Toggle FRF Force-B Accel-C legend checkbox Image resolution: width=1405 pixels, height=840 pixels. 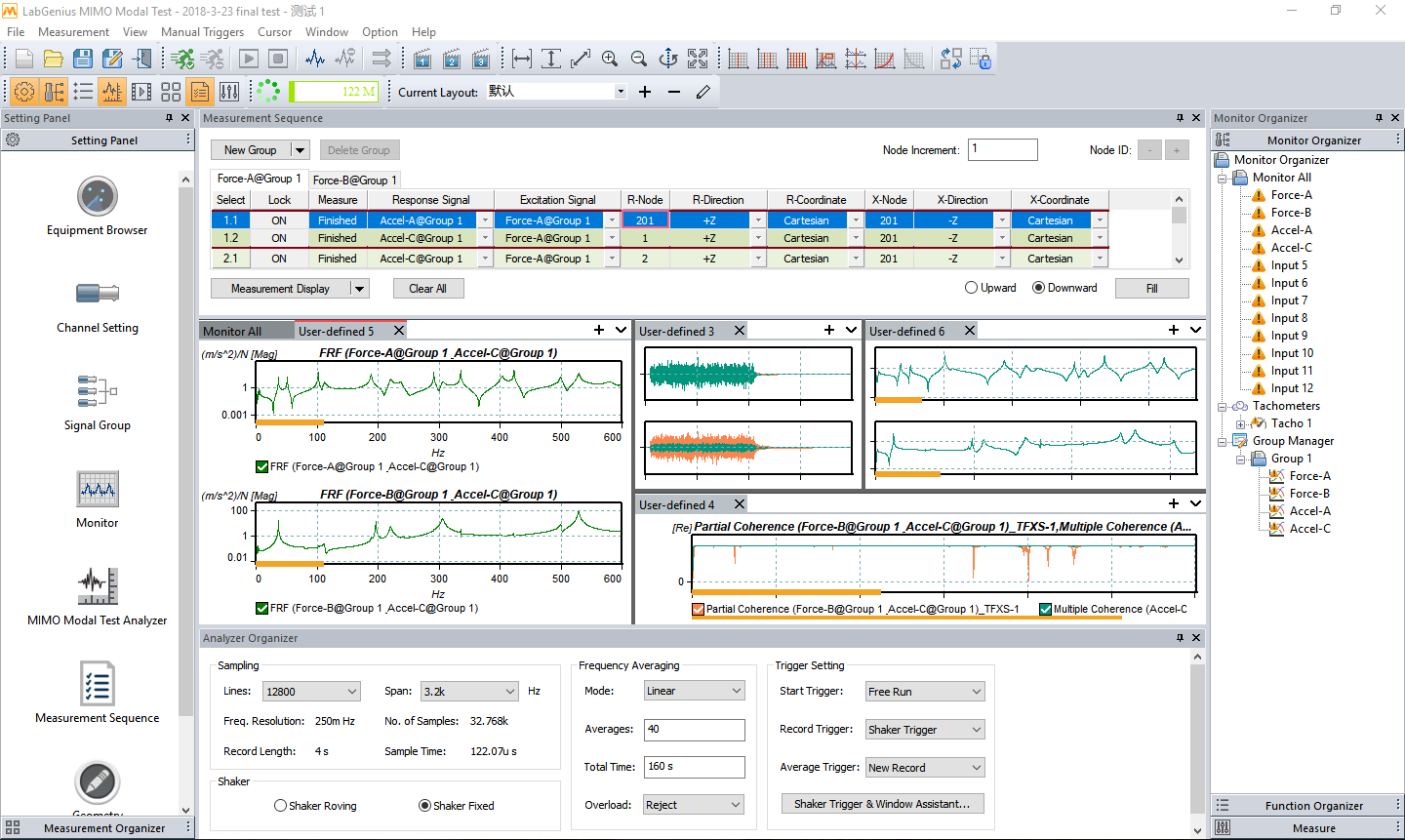261,608
